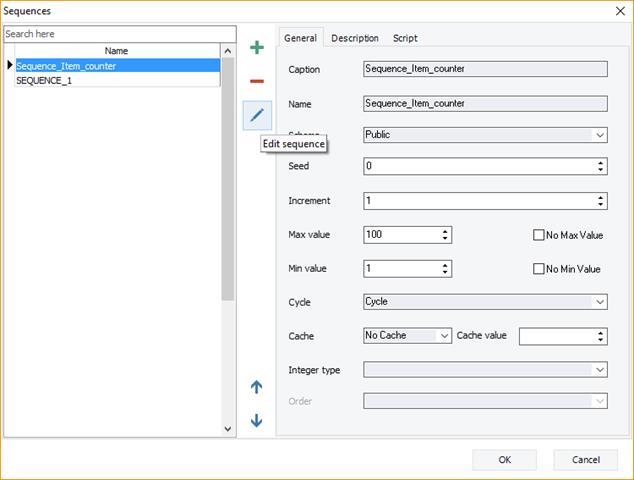
Task: Move sequence down with blue arrow
Action: pyautogui.click(x=256, y=421)
